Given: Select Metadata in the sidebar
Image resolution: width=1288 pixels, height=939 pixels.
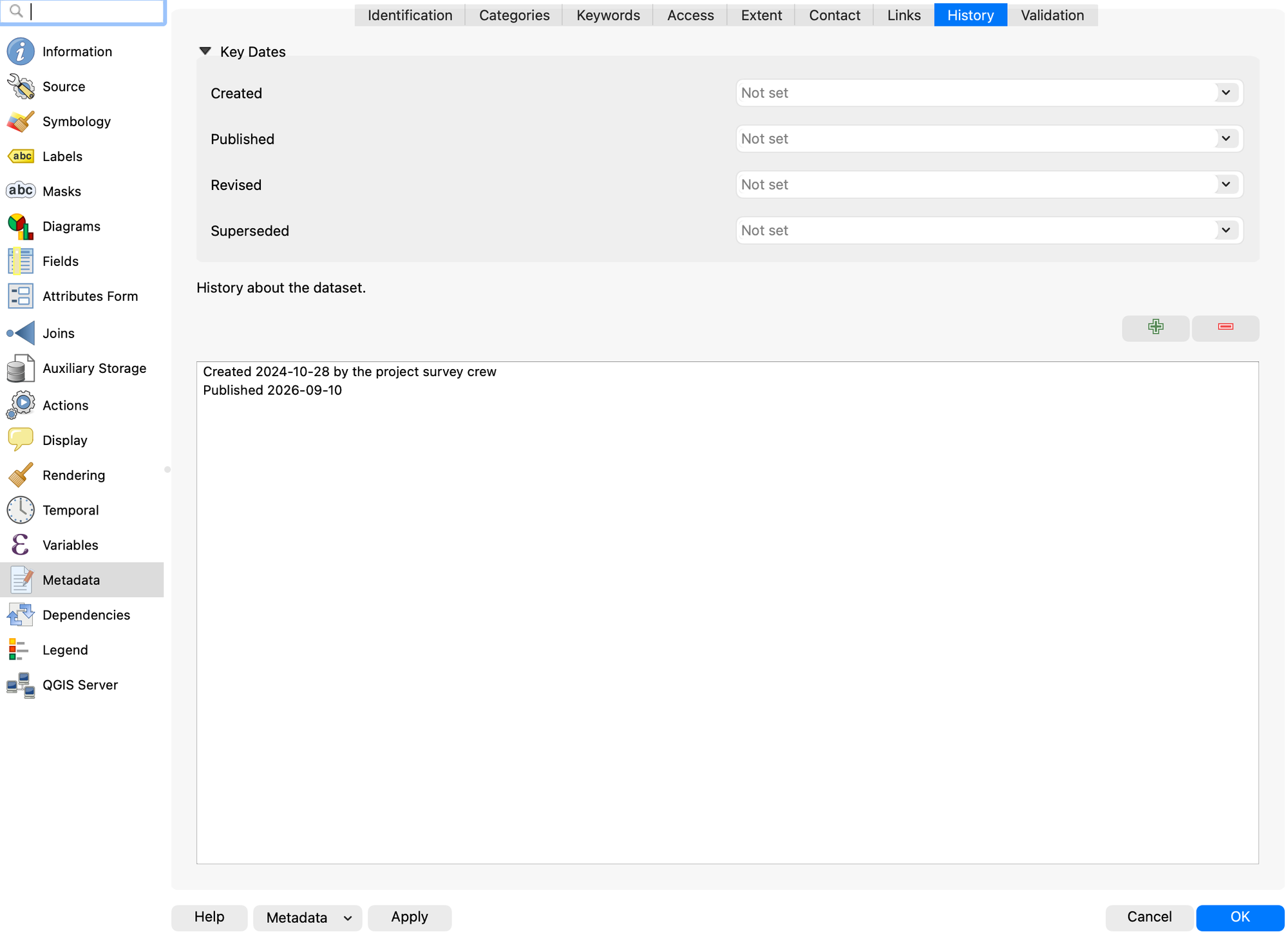Looking at the screenshot, I should 82,580.
